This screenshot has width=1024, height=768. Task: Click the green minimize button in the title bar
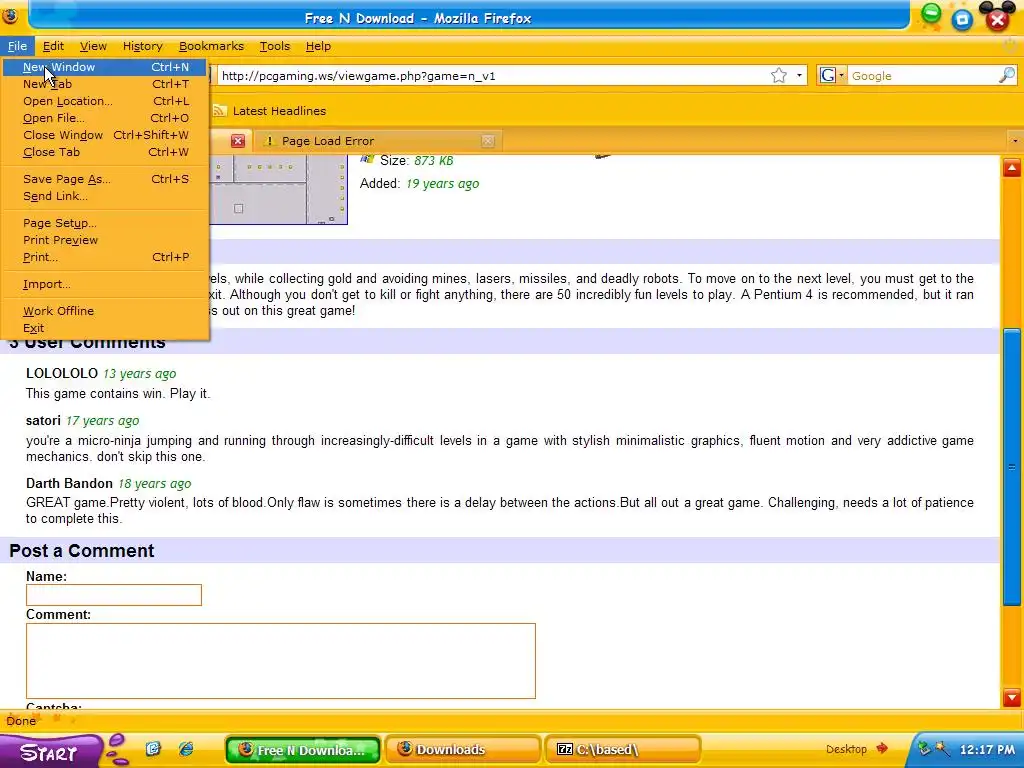point(931,14)
